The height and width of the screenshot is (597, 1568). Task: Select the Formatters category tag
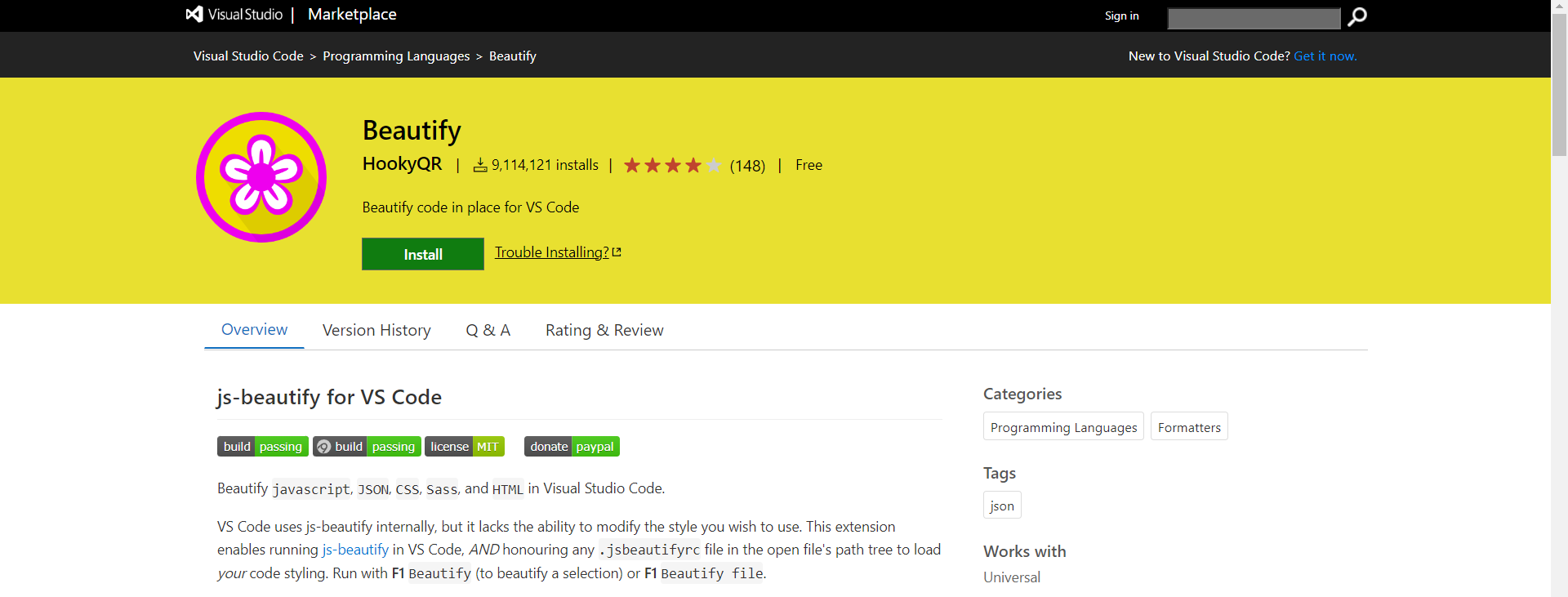pos(1189,426)
